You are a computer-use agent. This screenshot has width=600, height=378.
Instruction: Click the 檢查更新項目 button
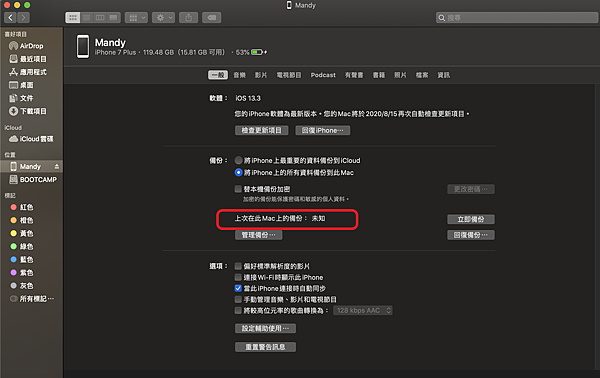261,130
